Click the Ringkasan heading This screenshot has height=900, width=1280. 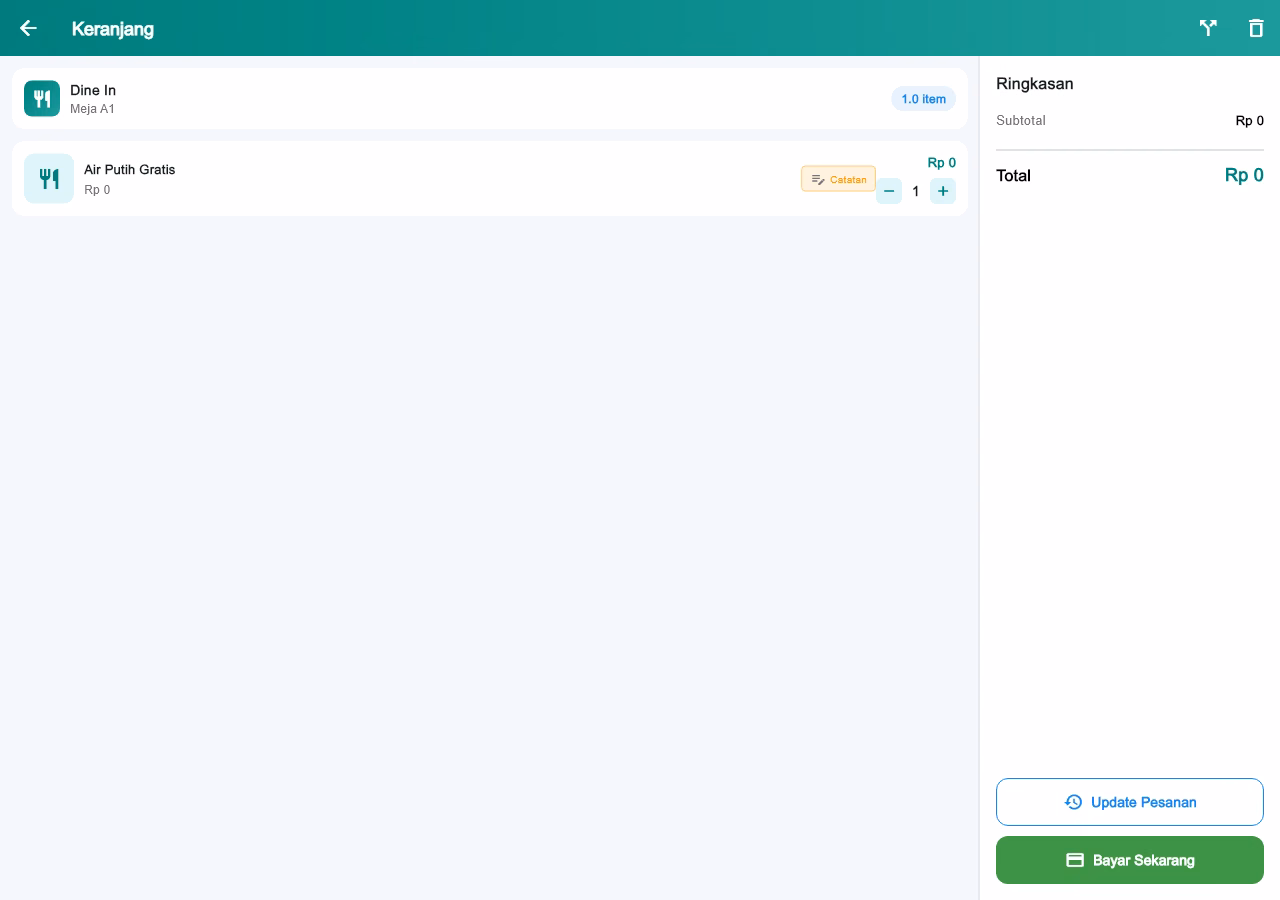pyautogui.click(x=1035, y=84)
